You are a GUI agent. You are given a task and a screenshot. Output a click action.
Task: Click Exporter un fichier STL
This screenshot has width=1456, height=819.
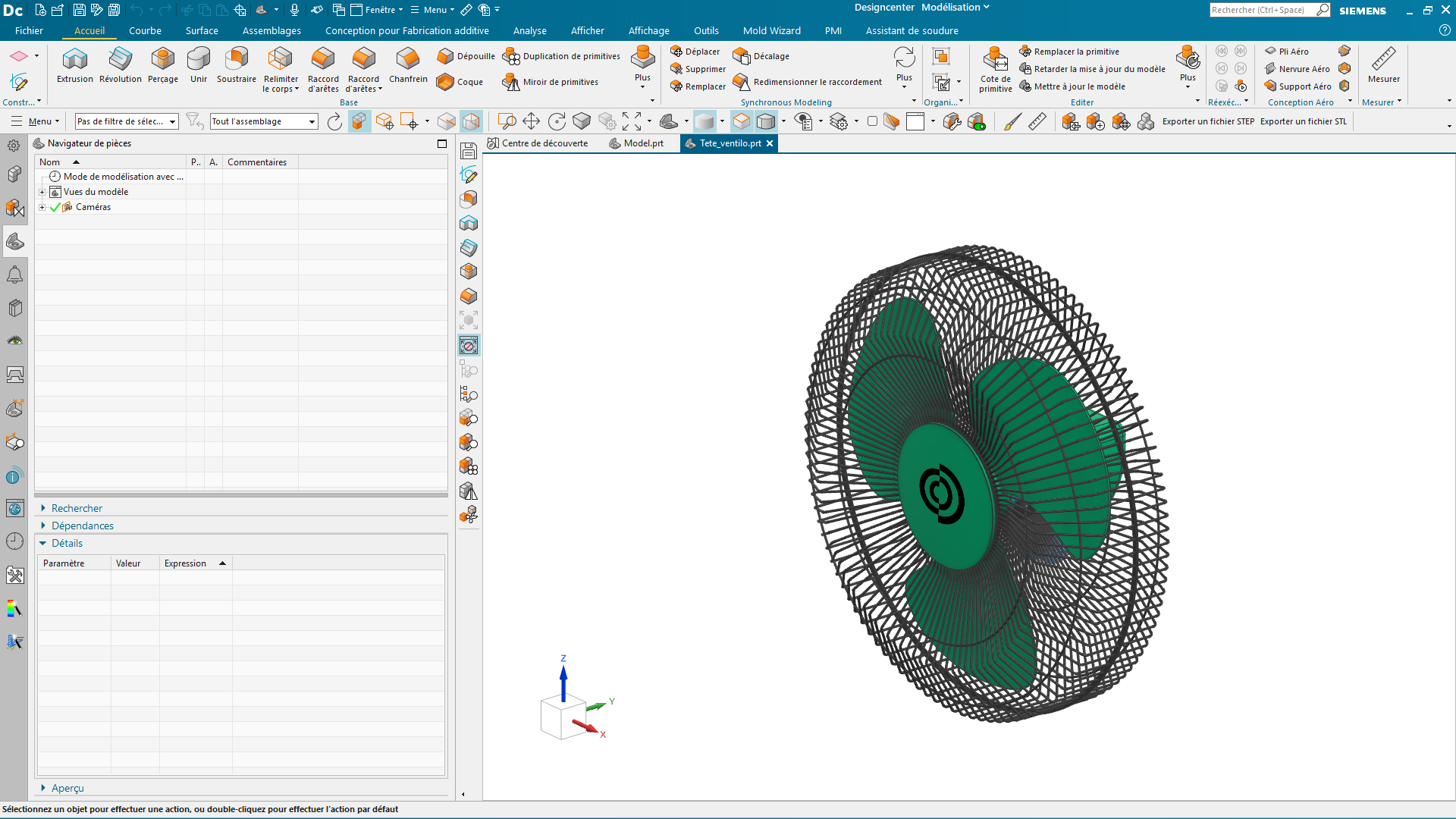coord(1303,121)
